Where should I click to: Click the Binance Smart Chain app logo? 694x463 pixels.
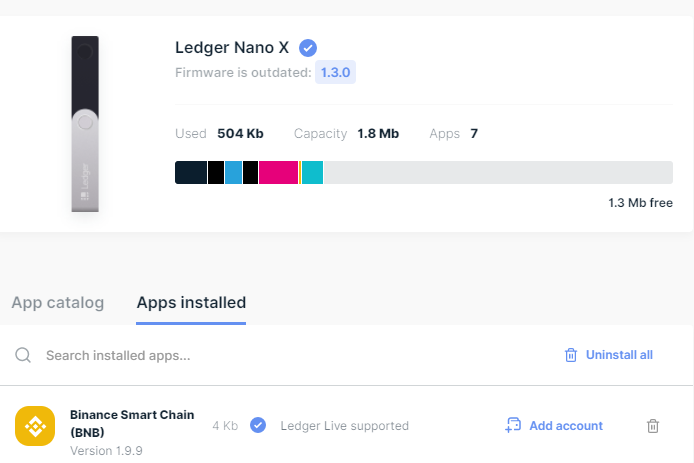tap(35, 426)
